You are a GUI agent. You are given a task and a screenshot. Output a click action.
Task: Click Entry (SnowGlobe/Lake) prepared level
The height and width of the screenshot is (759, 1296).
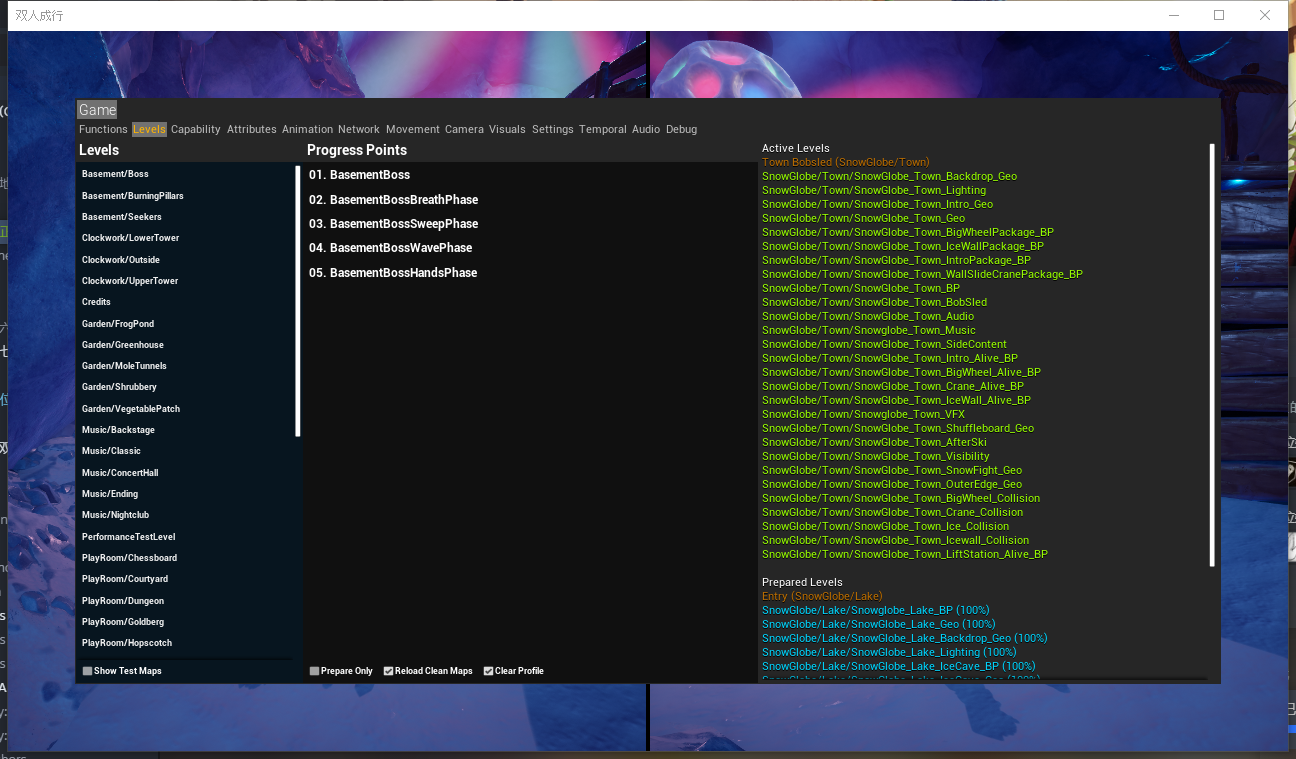[822, 596]
